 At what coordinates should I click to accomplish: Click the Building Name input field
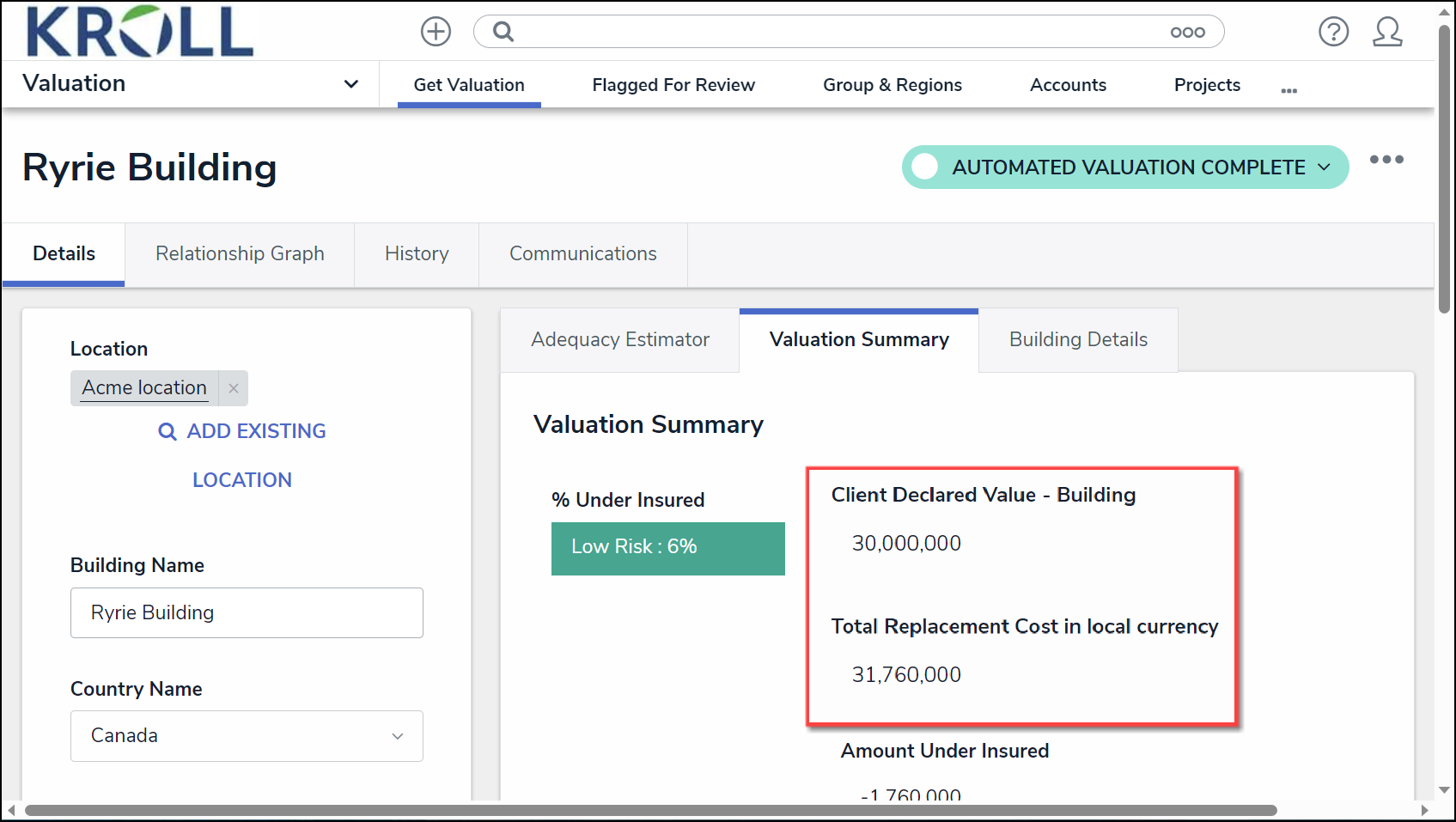coord(247,612)
